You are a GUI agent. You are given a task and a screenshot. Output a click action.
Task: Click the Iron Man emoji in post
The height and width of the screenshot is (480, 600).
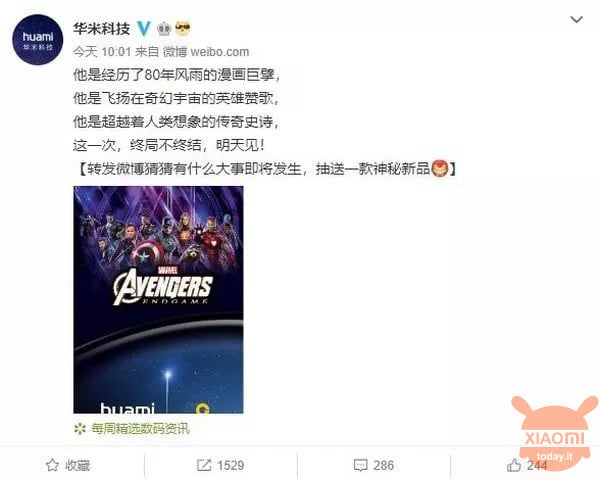tap(440, 168)
